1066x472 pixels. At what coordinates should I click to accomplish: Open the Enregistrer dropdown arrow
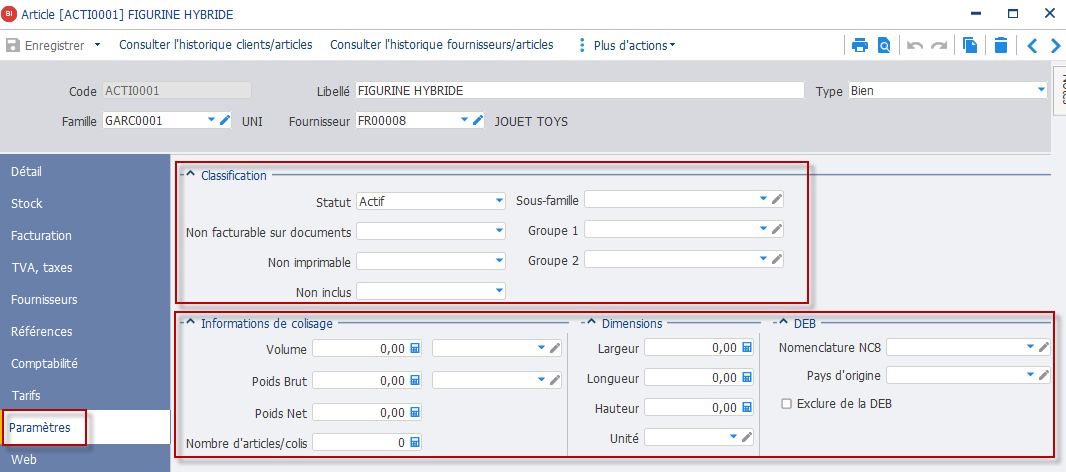pyautogui.click(x=97, y=46)
